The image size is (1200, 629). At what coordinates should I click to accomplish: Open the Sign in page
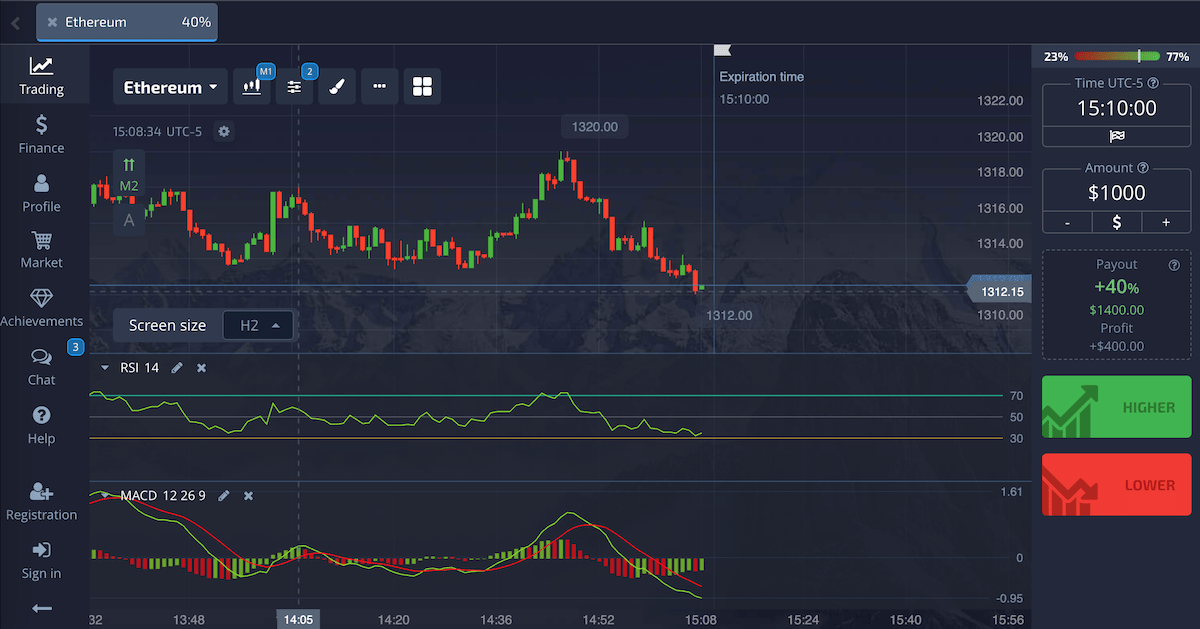click(x=41, y=561)
